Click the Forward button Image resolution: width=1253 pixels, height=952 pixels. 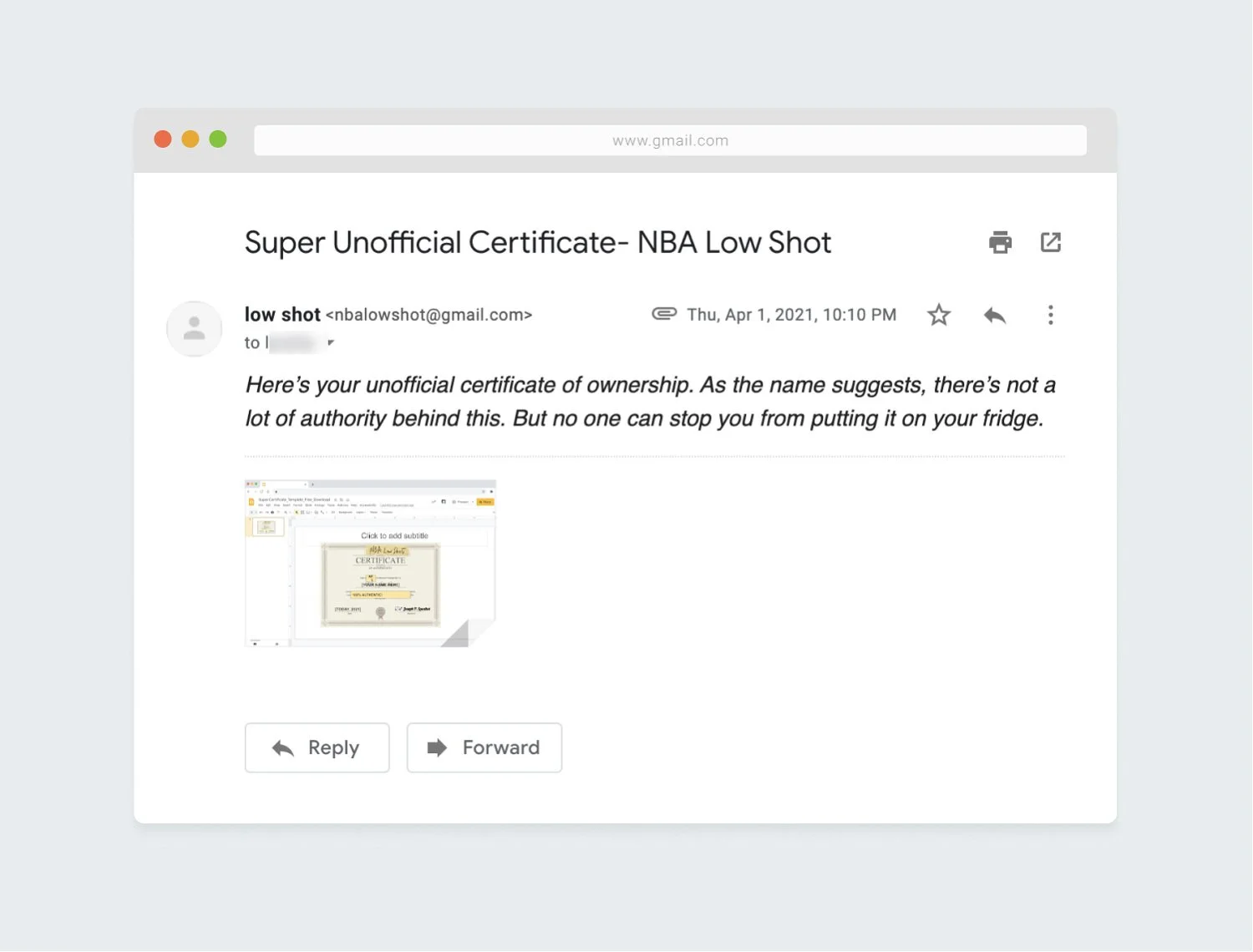click(484, 747)
